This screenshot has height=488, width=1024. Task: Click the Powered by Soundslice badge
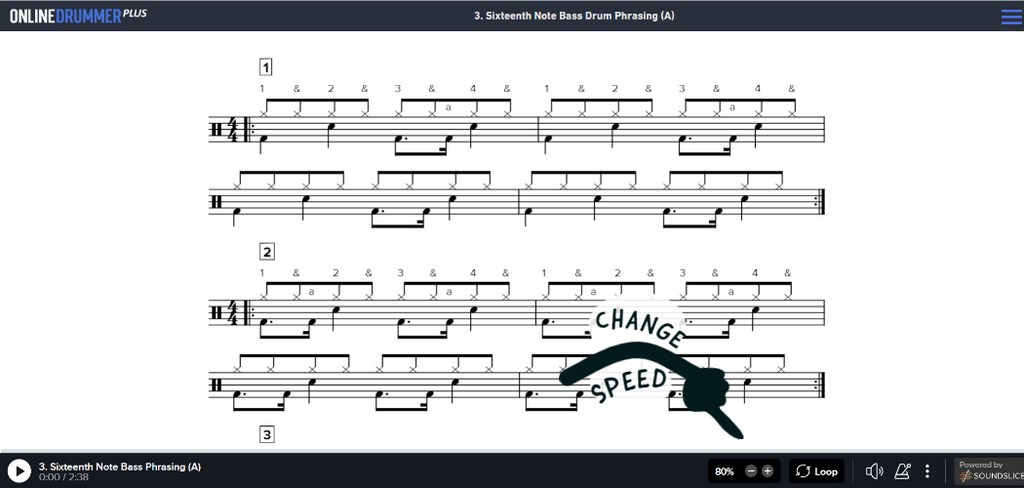(989, 471)
